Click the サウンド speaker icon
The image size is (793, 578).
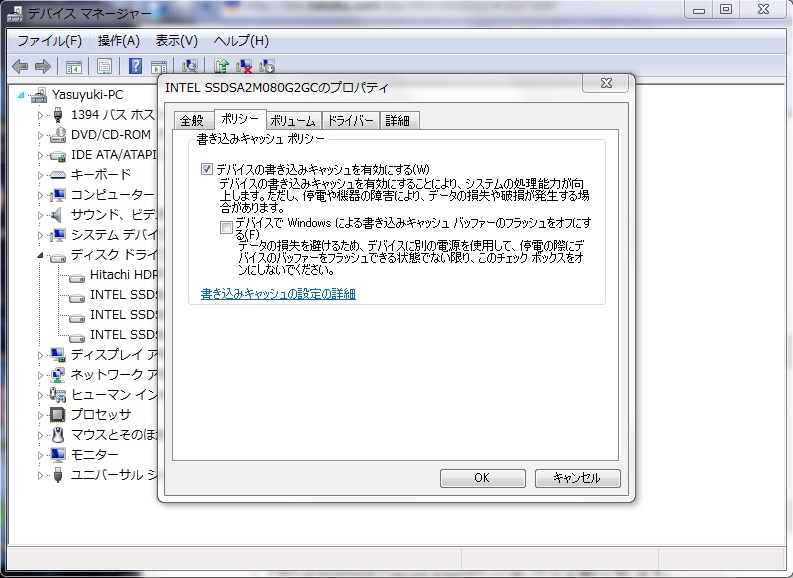(57, 215)
